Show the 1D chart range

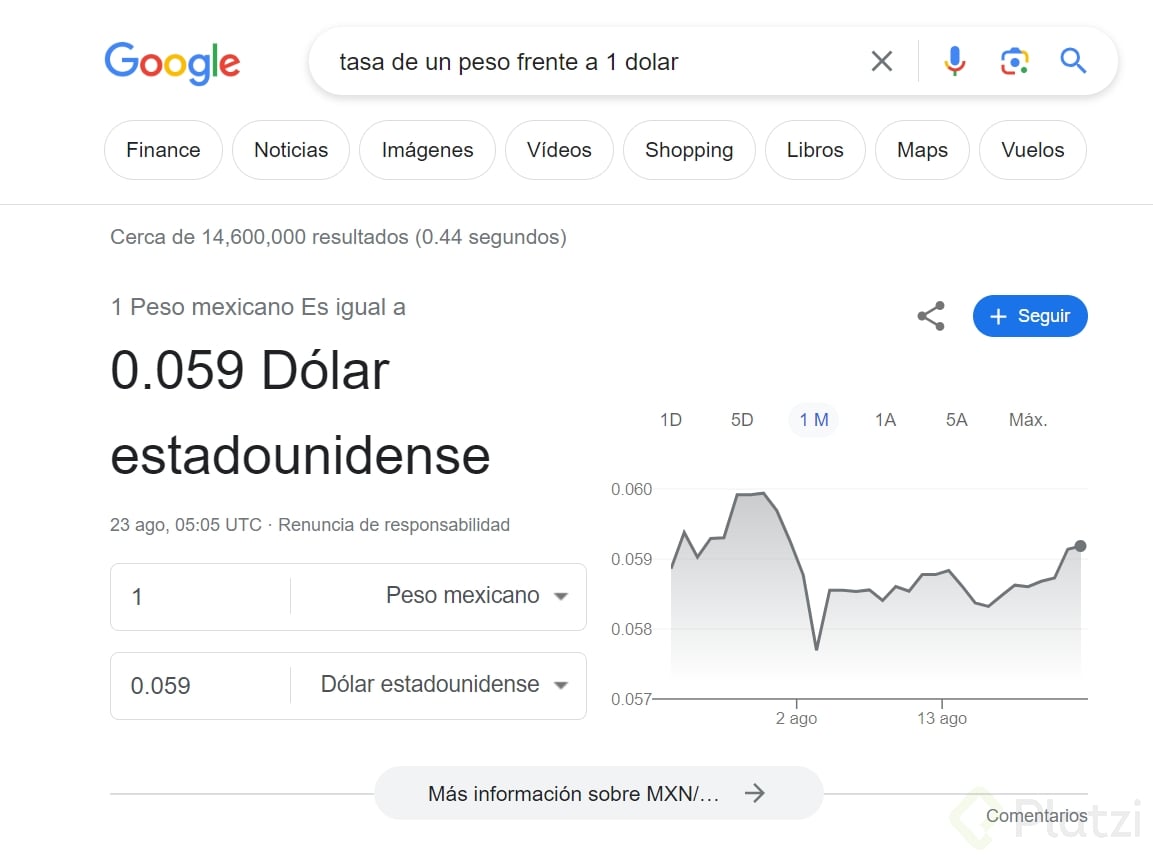(670, 420)
